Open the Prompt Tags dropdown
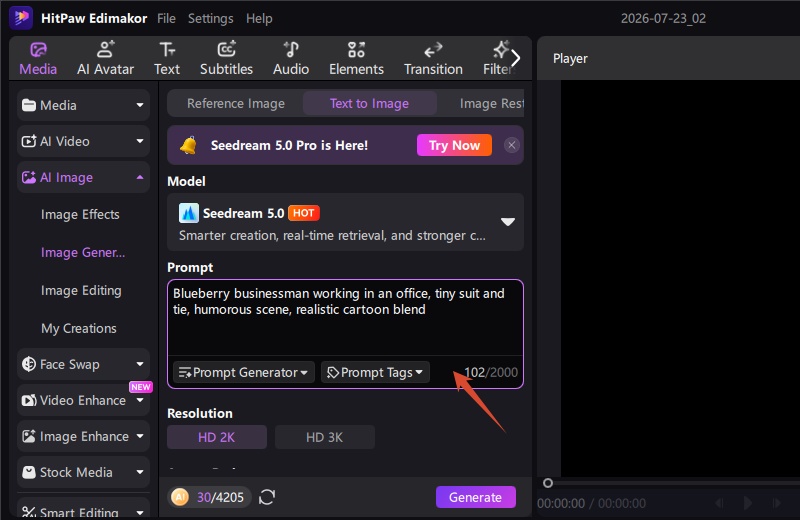The width and height of the screenshot is (800, 520). [375, 373]
